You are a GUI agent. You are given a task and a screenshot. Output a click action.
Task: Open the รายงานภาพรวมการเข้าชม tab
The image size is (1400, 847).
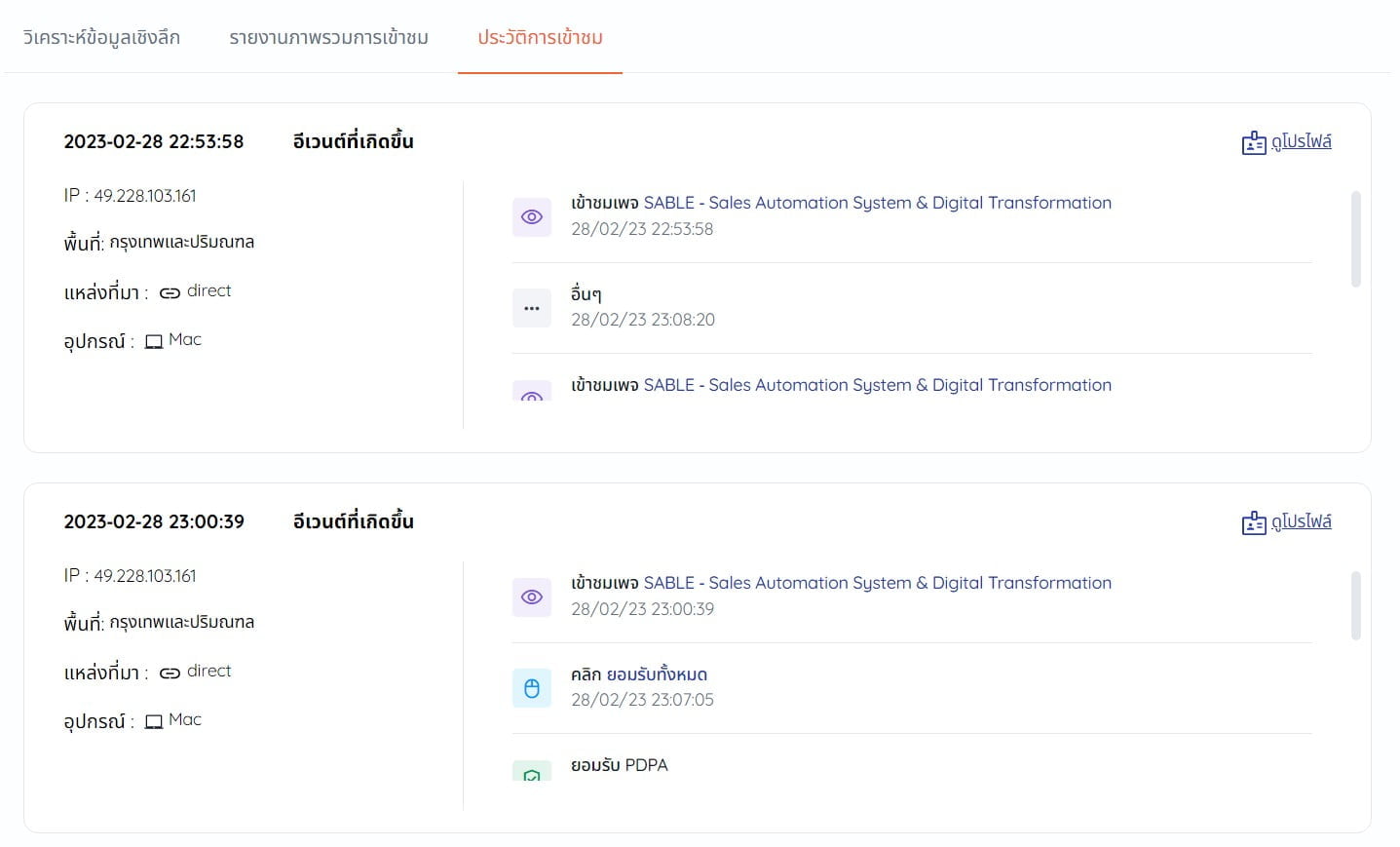point(327,39)
